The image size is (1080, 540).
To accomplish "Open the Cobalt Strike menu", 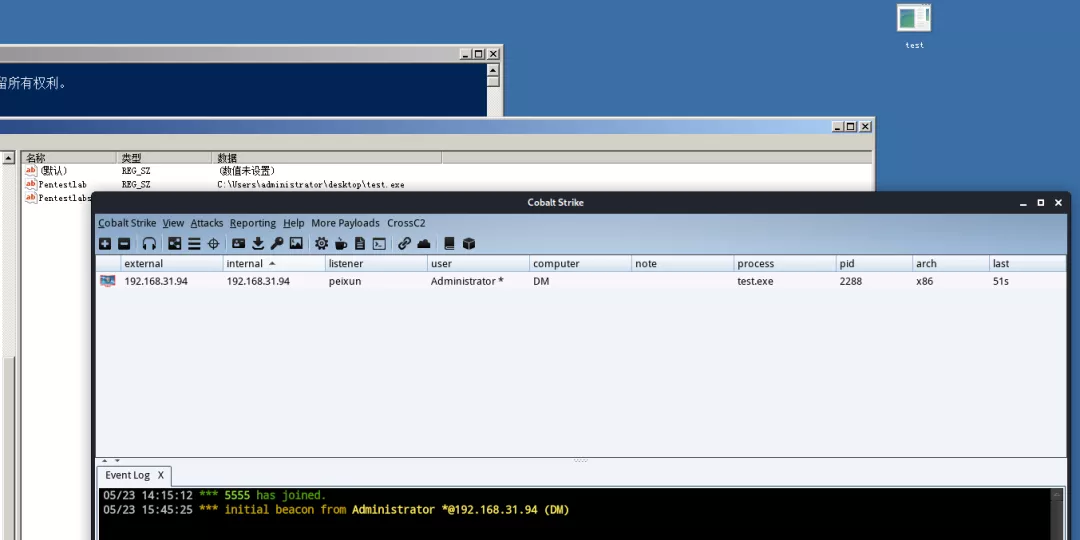I will [x=127, y=223].
